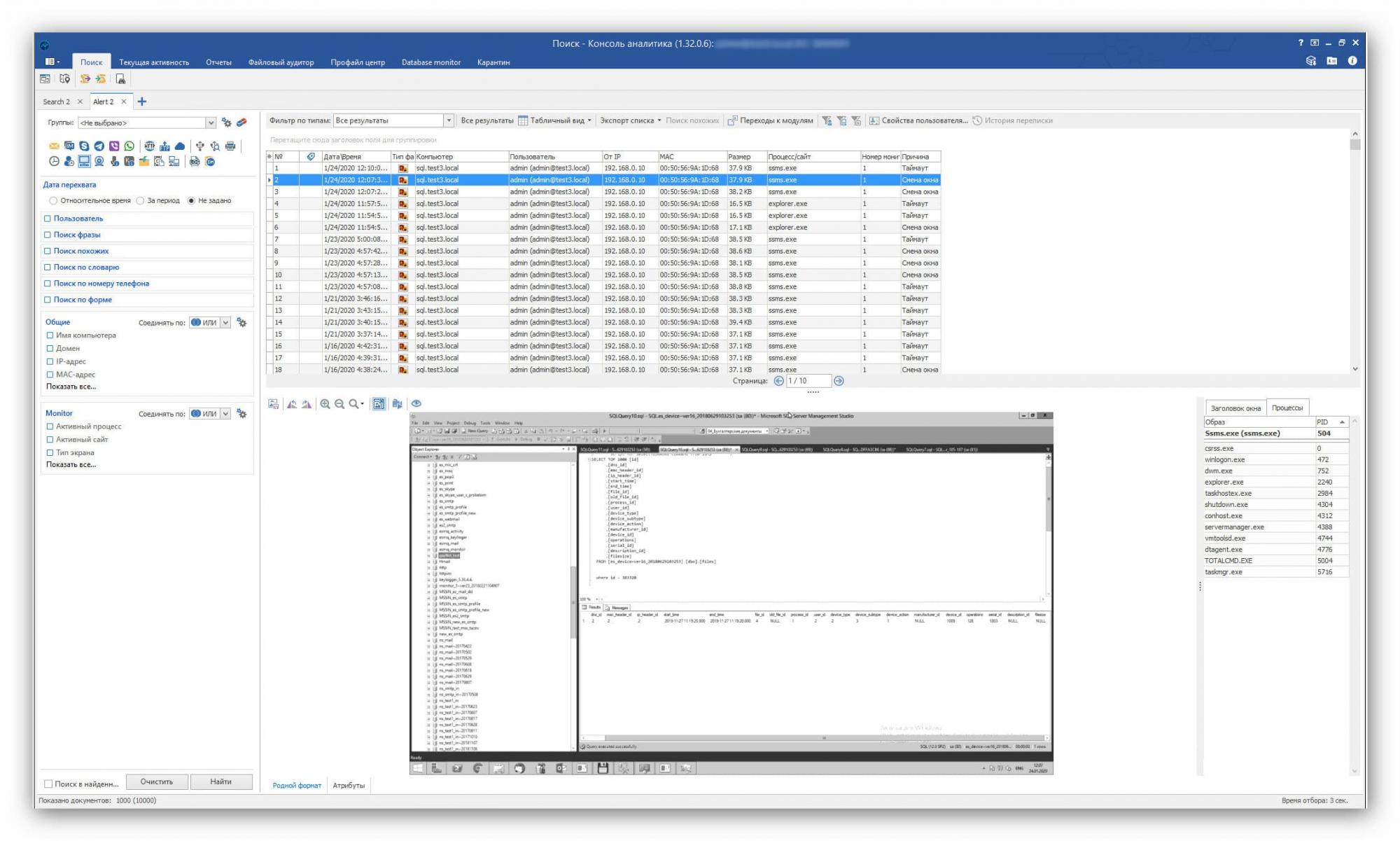Toggle the eye preview icon
The height and width of the screenshot is (841, 1400).
416,404
